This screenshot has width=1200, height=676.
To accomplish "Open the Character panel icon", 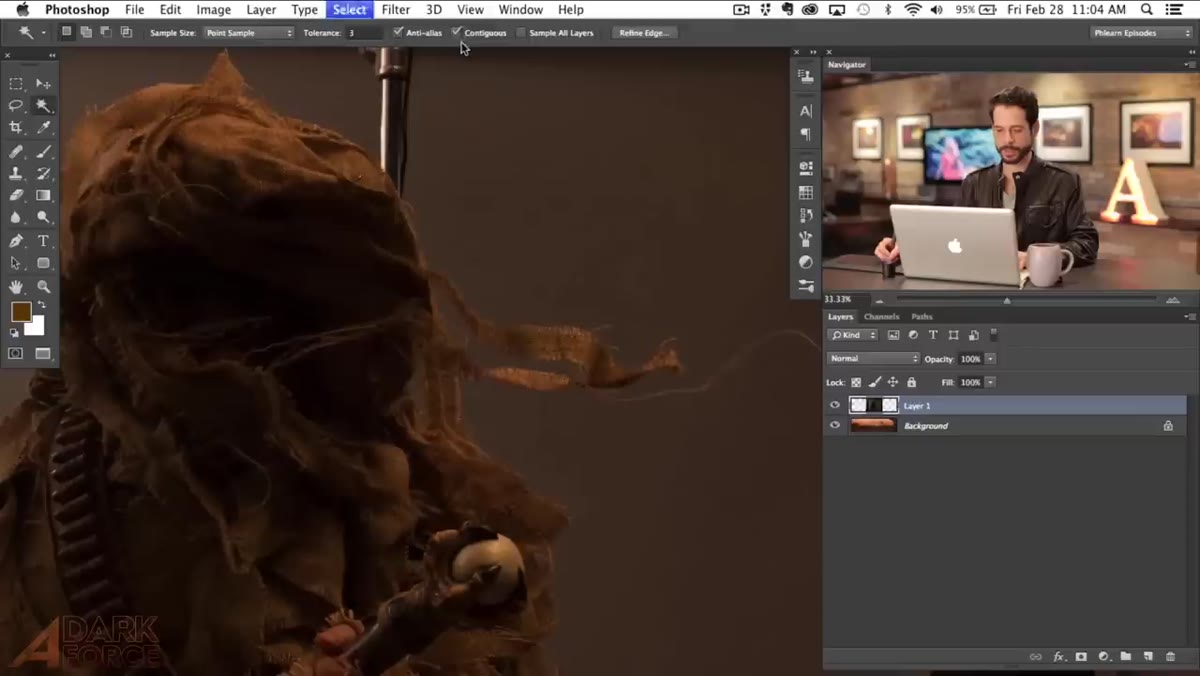I will pyautogui.click(x=806, y=111).
